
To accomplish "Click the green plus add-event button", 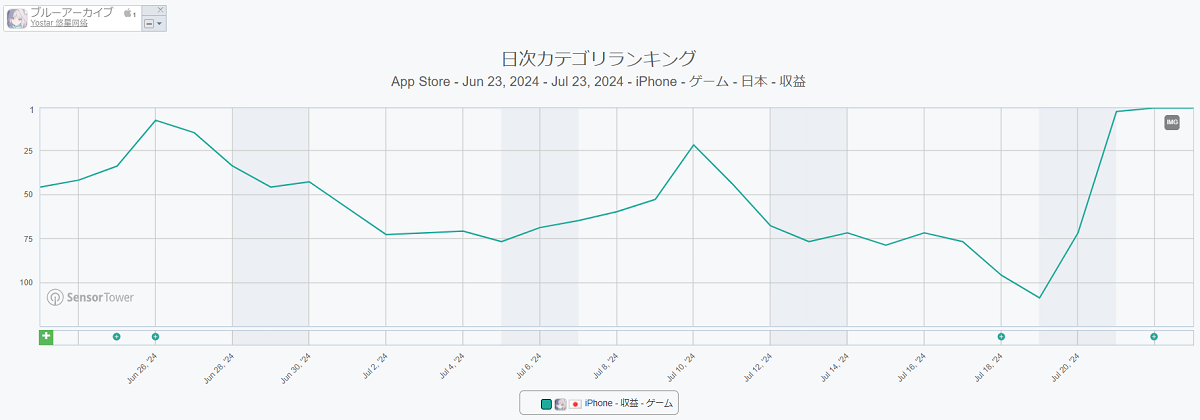I will click(46, 336).
